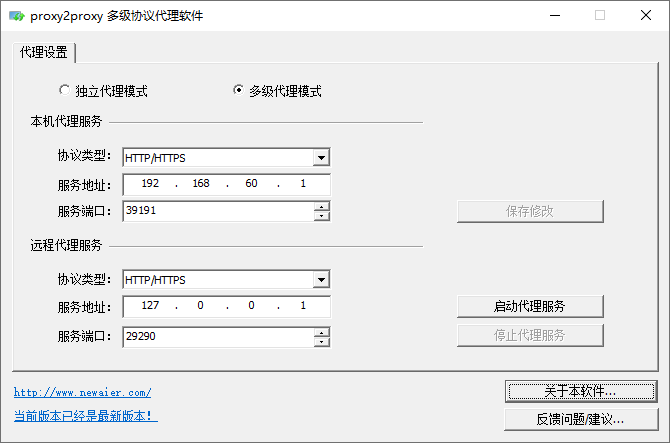The image size is (670, 443).
Task: Open the local 协议类型 dropdown
Action: point(320,157)
